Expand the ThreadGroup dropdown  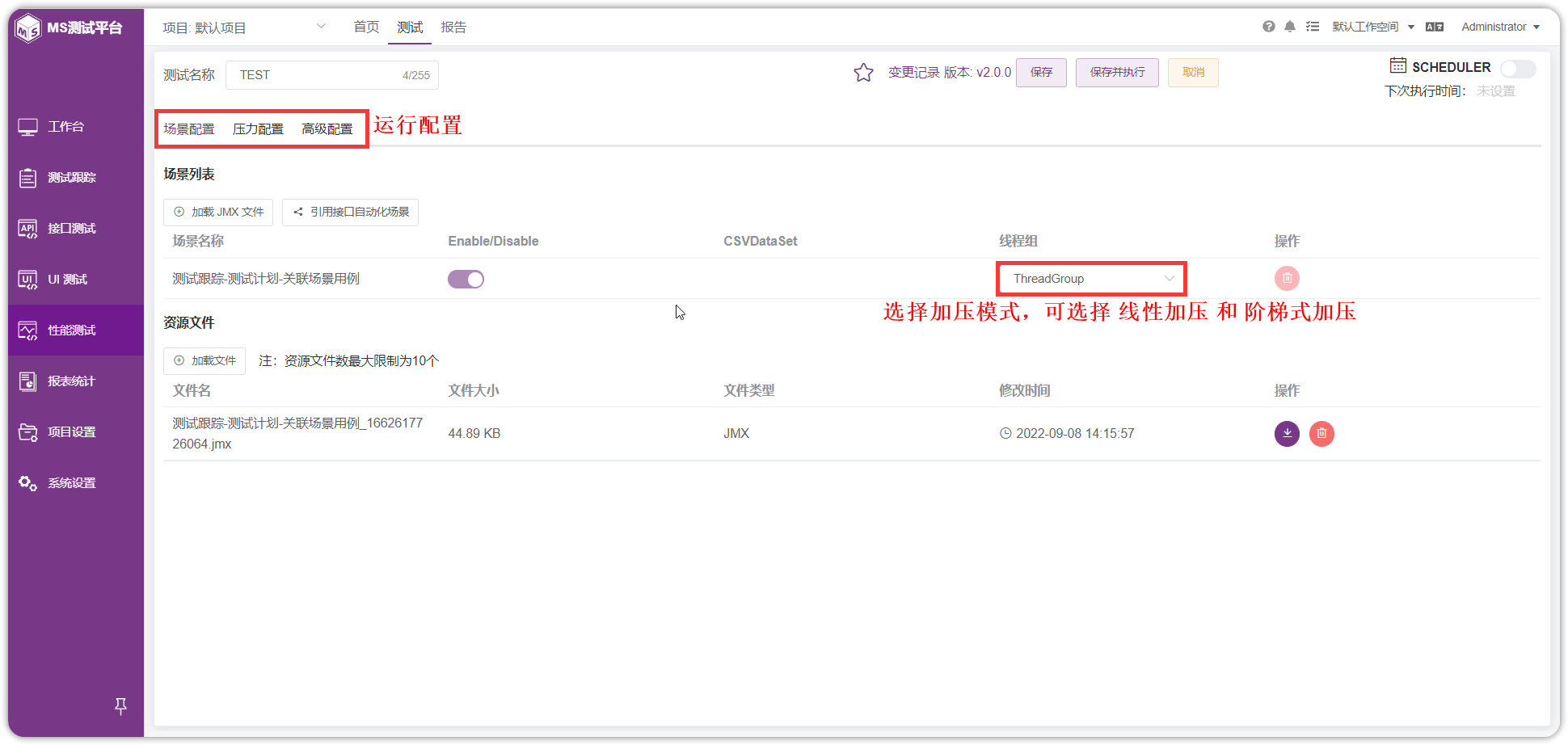[x=1091, y=279]
